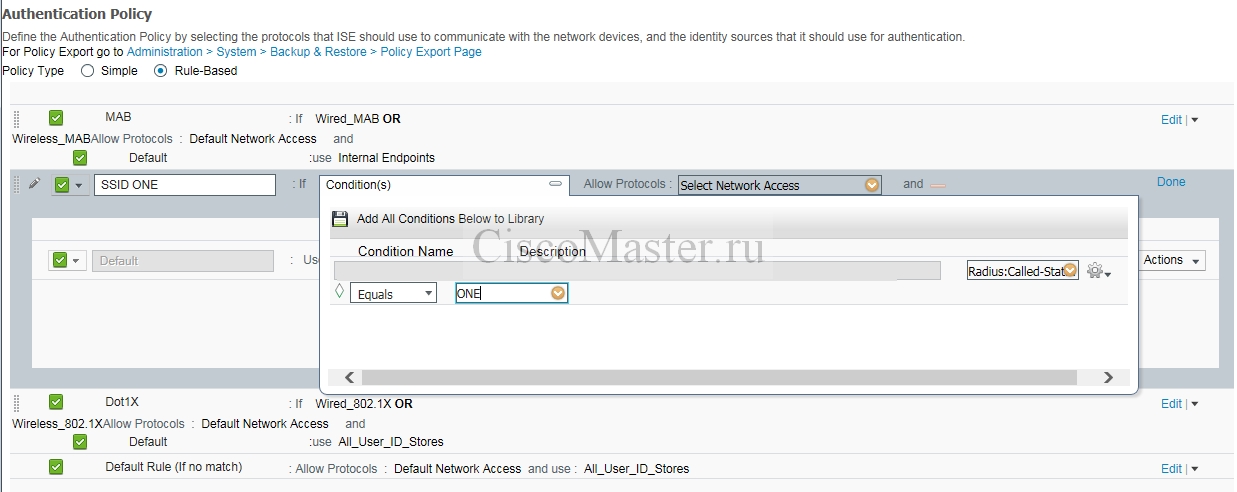Toggle the MAB rule status checkbox
This screenshot has width=1237, height=492.
(x=56, y=117)
